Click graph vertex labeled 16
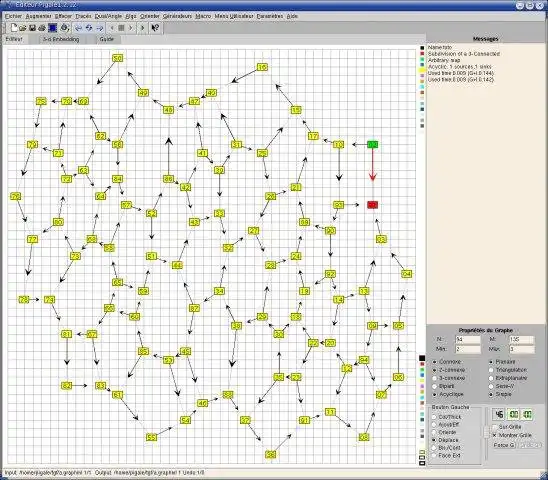The height and width of the screenshot is (480, 548). click(x=262, y=67)
